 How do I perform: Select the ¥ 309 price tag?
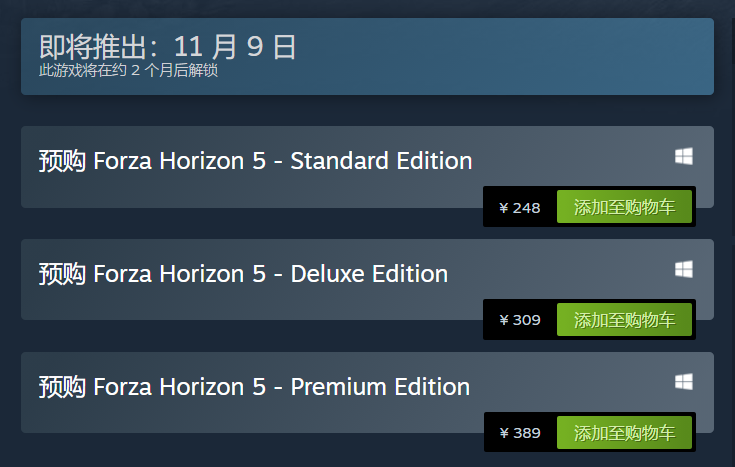[520, 320]
